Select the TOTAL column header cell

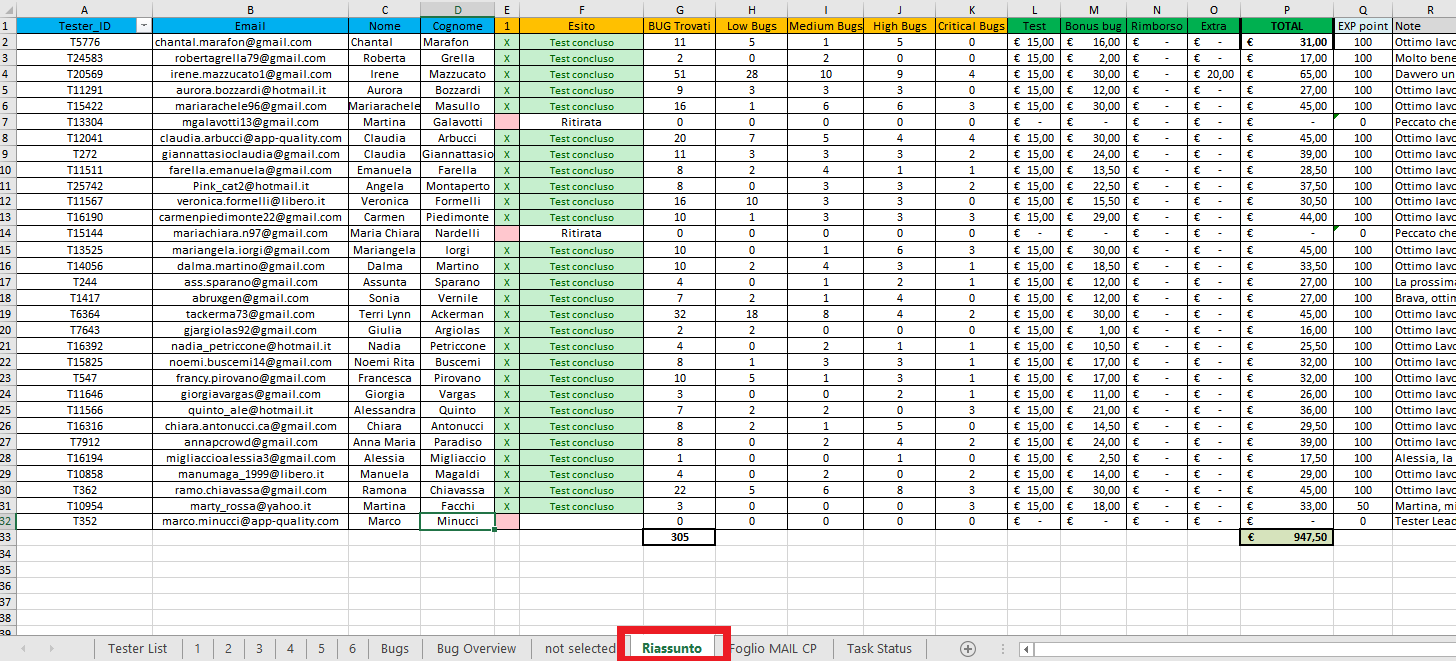pyautogui.click(x=1286, y=25)
